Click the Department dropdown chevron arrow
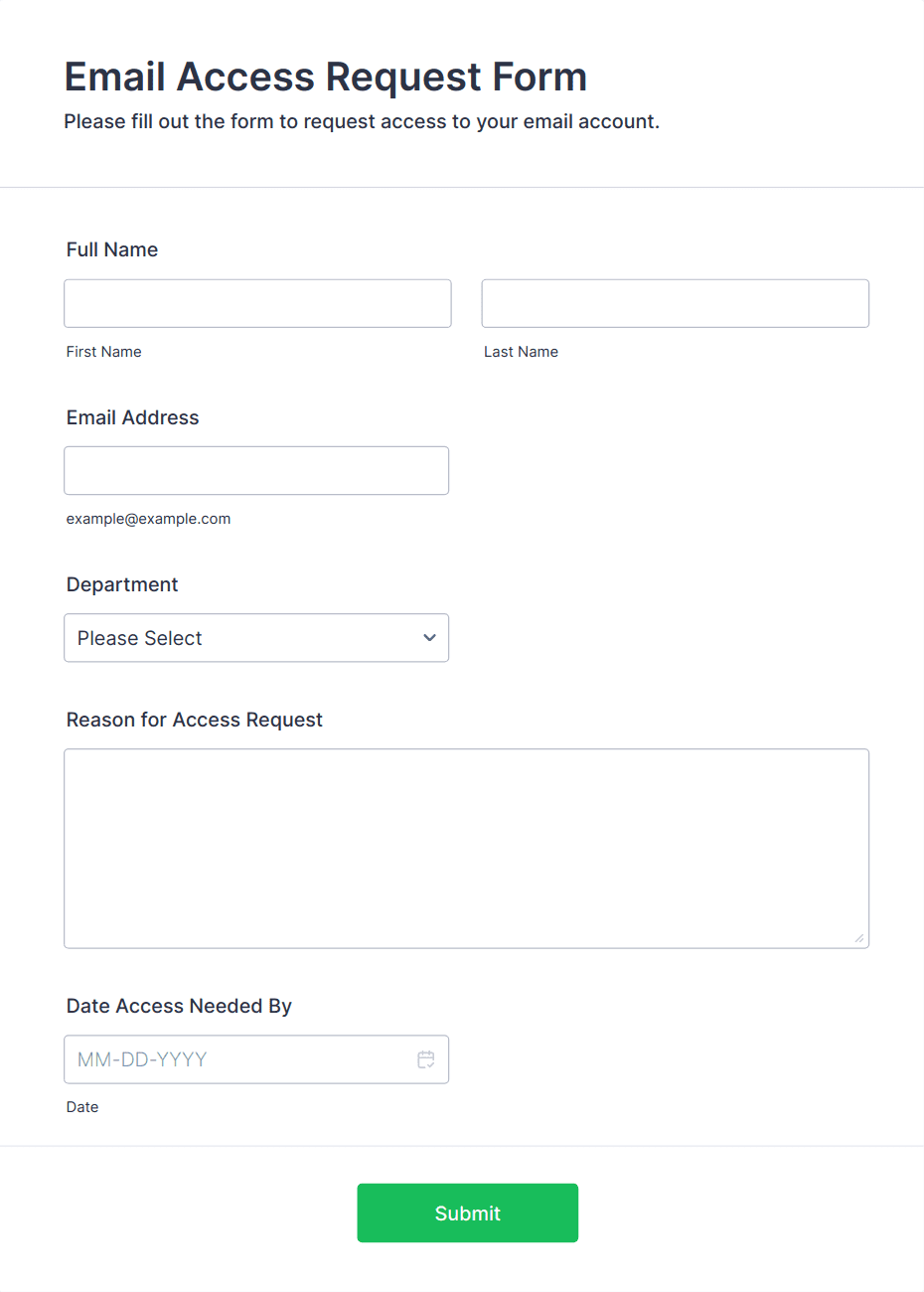This screenshot has width=924, height=1292. [429, 638]
